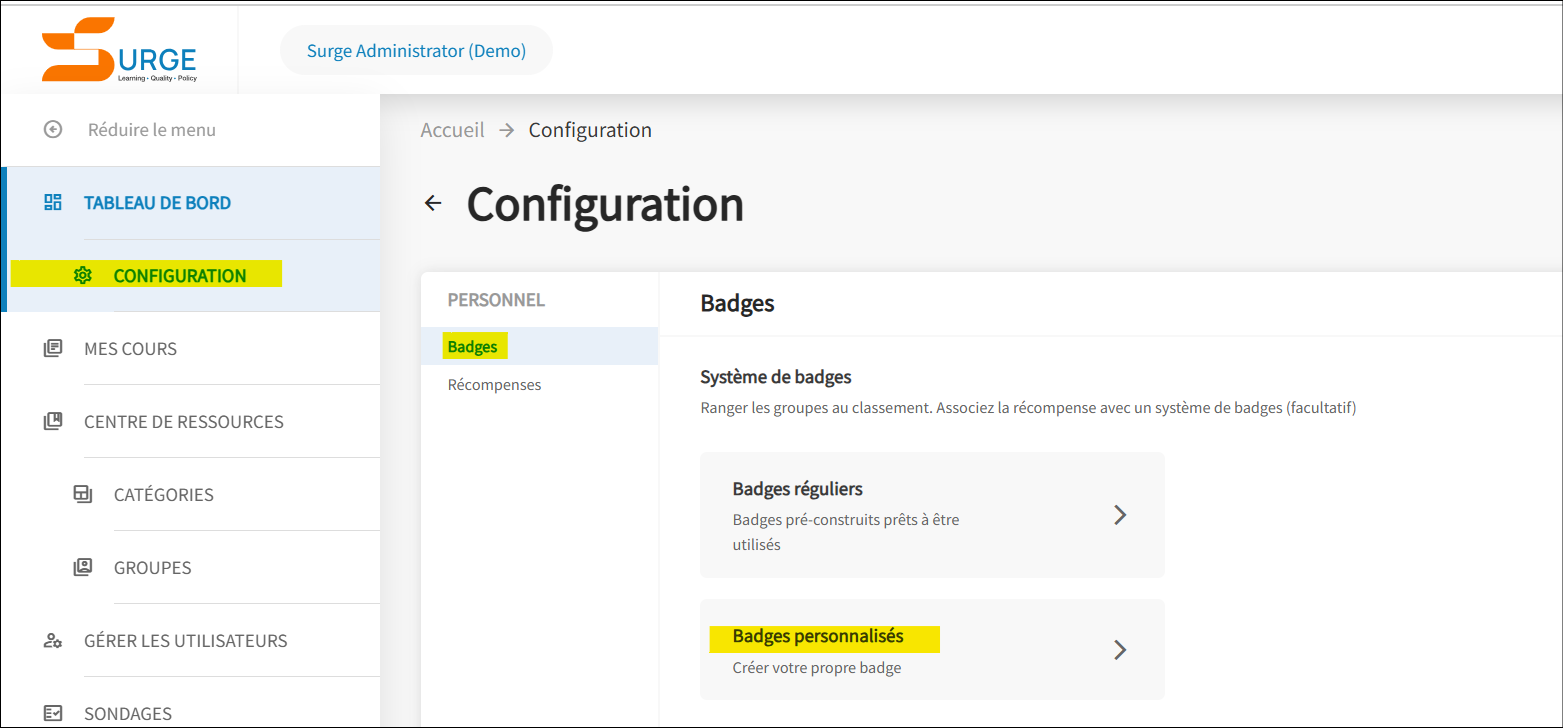Expand the Badges personnalisés entry

tap(1120, 649)
